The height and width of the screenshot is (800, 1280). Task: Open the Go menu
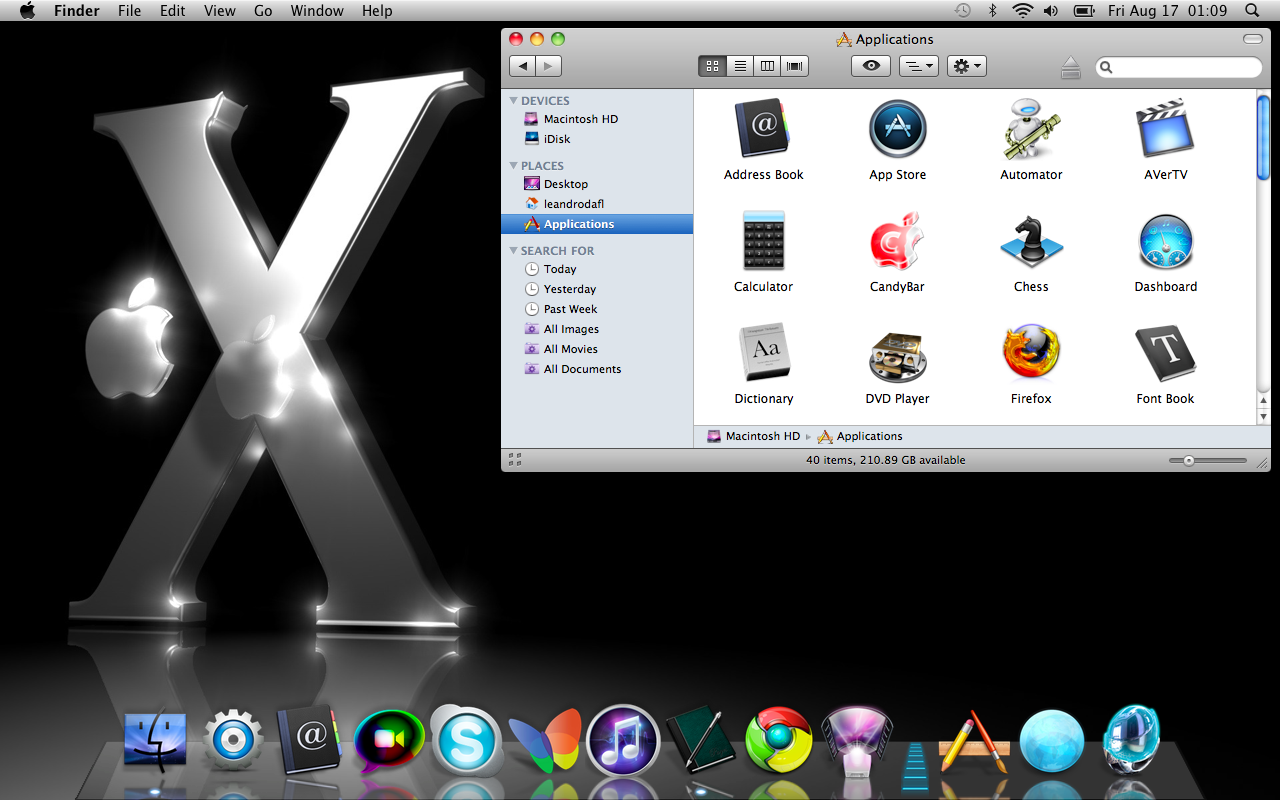[x=263, y=11]
